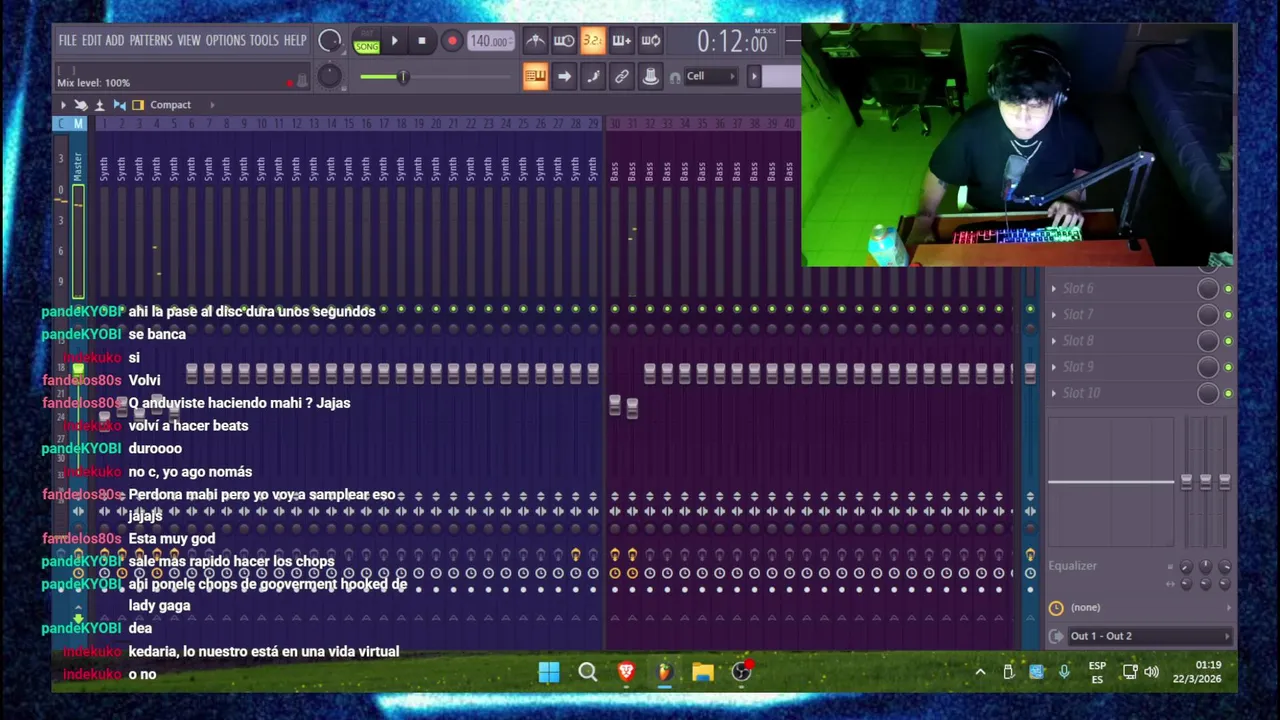The height and width of the screenshot is (720, 1280).
Task: Expand the arrow after Compact
Action: pos(211,105)
